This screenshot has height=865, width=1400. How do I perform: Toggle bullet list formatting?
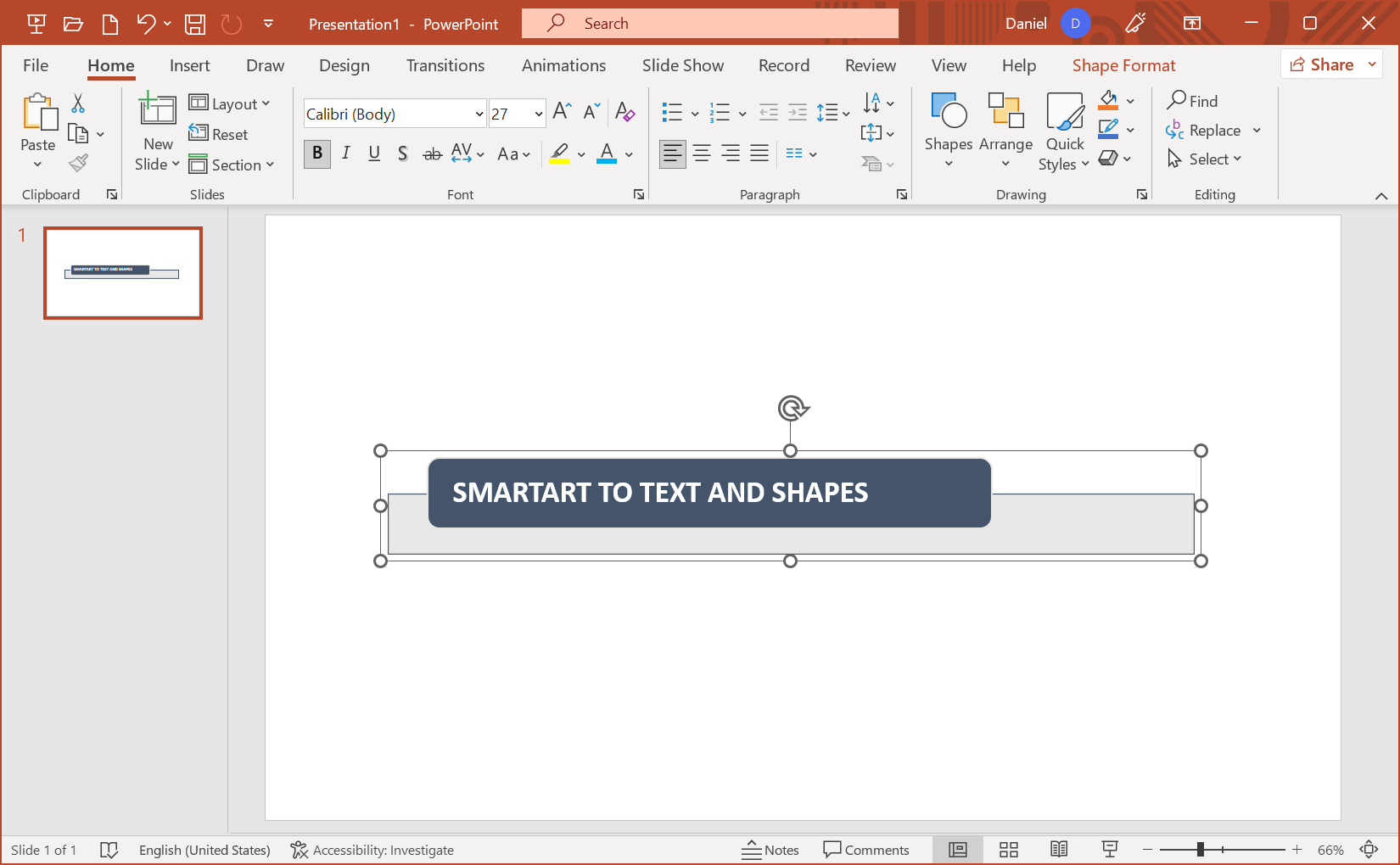(672, 112)
